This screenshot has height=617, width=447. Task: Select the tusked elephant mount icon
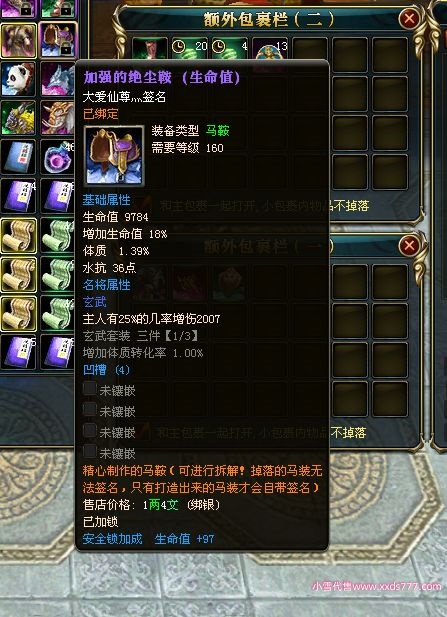(57, 118)
